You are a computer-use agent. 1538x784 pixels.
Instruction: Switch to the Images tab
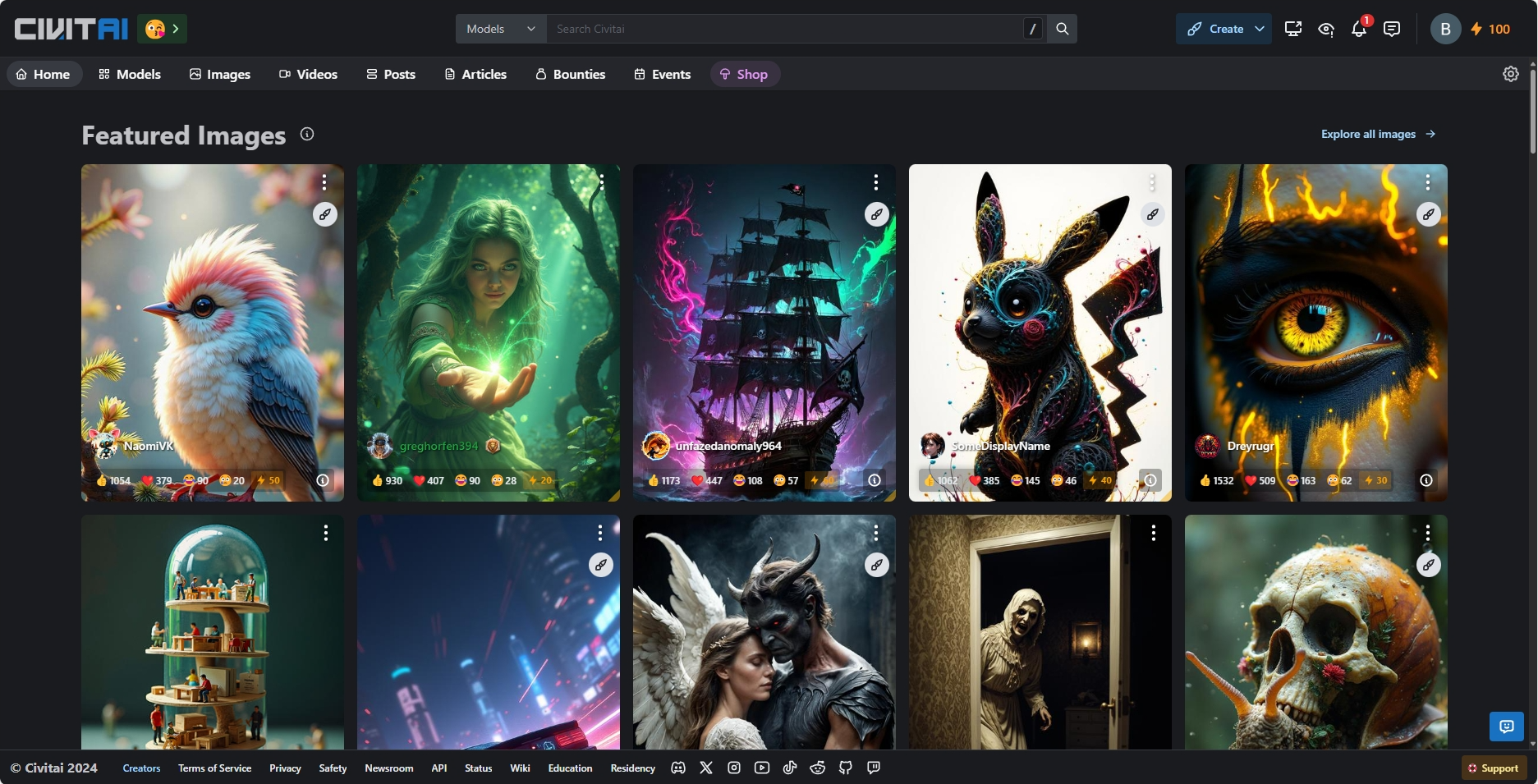[x=220, y=74]
